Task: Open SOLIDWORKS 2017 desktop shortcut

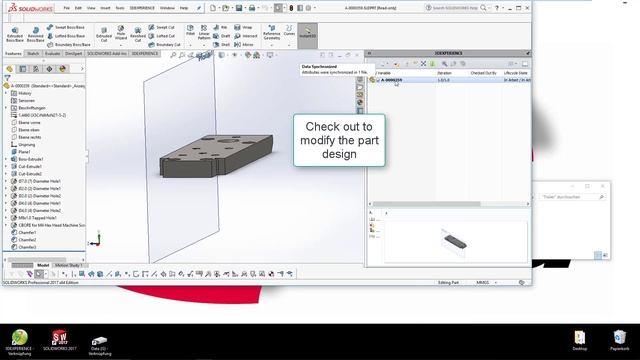Action: 60,341
